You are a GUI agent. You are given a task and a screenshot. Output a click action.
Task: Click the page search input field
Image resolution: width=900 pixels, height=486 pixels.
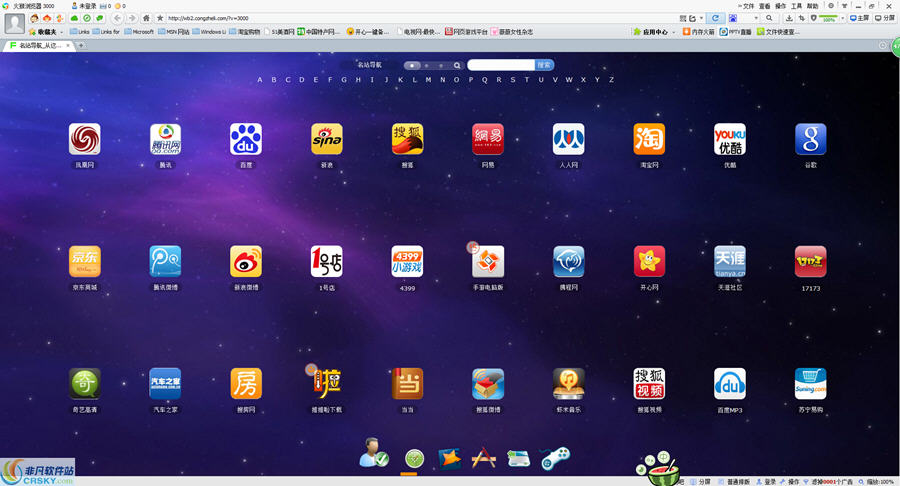500,65
